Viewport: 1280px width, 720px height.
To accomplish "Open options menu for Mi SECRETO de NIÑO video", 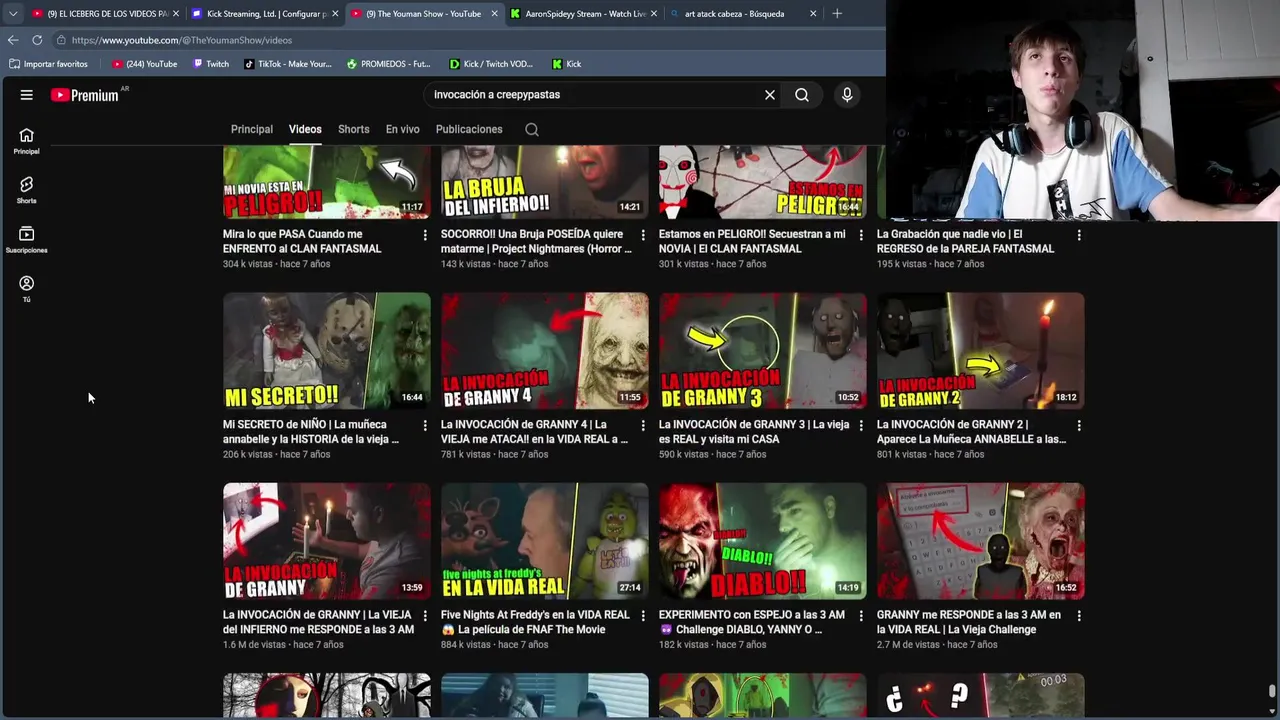I will [425, 426].
